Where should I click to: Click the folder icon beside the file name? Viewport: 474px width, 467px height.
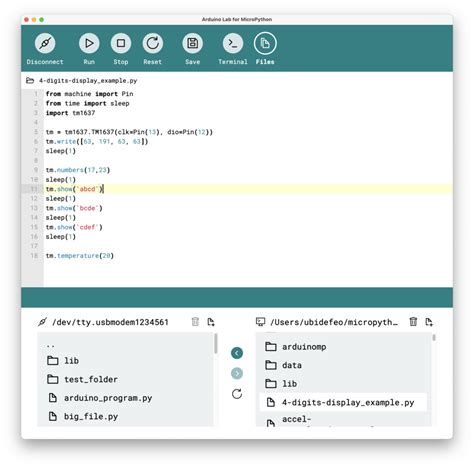tap(30, 80)
